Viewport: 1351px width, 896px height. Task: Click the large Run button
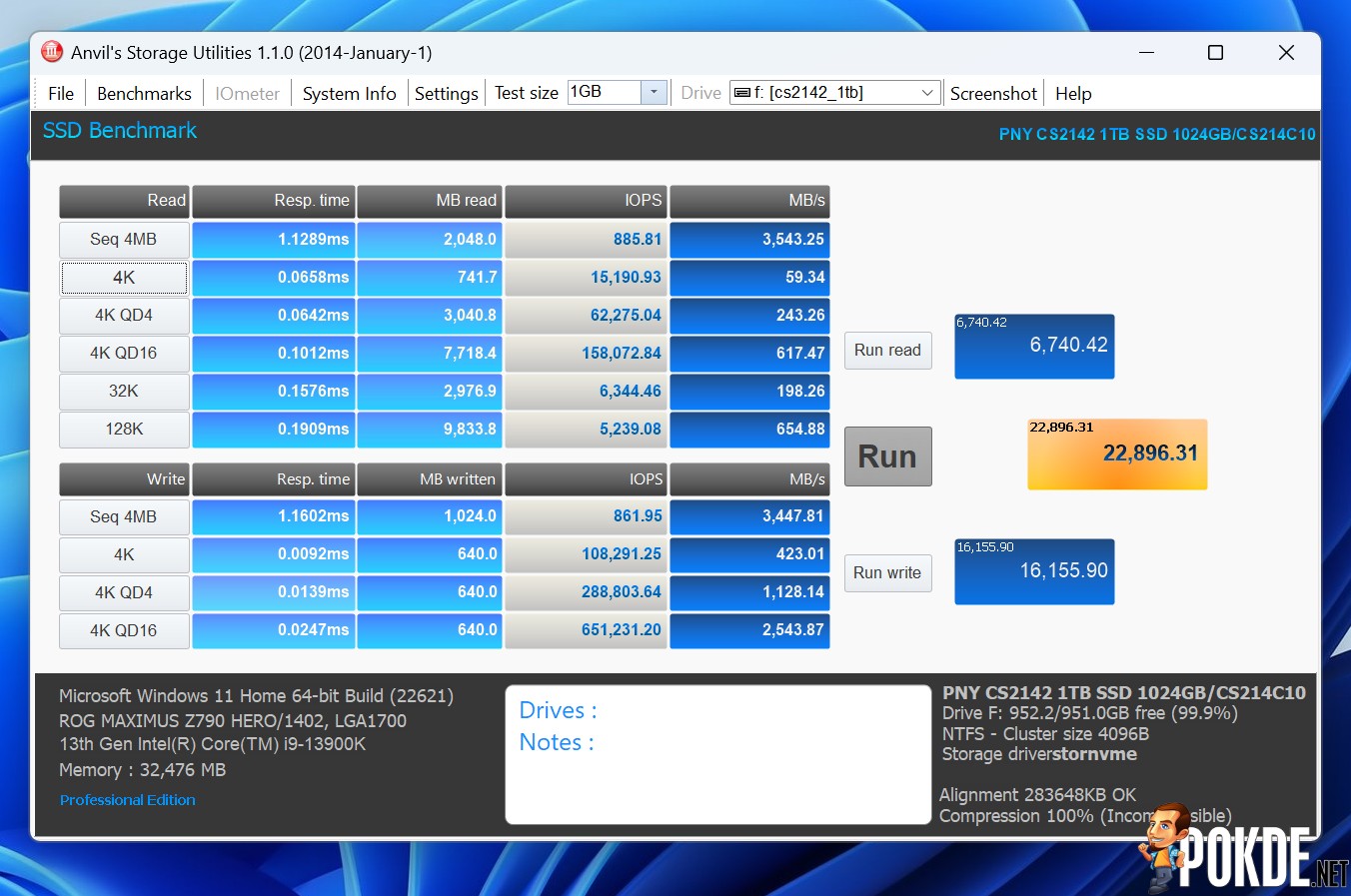click(x=887, y=456)
